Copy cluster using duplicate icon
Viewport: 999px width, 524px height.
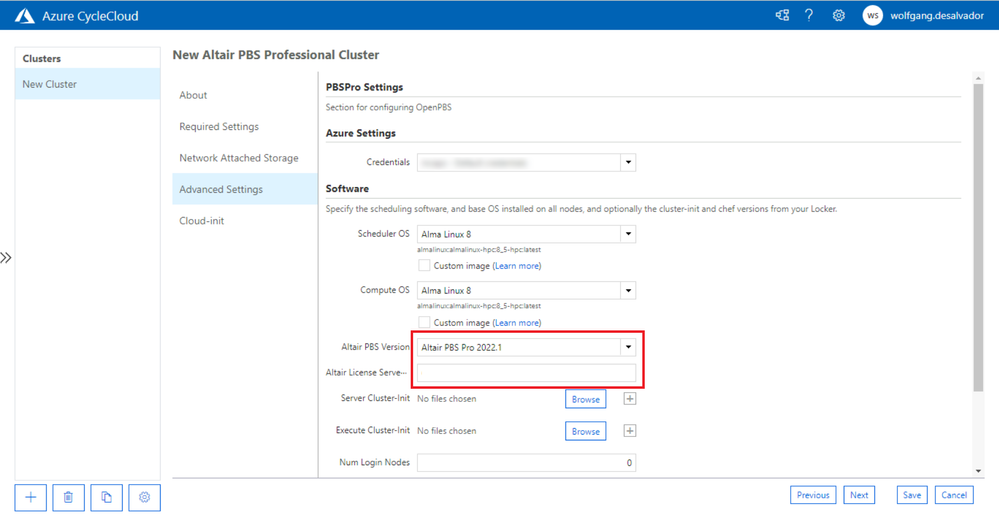click(106, 497)
